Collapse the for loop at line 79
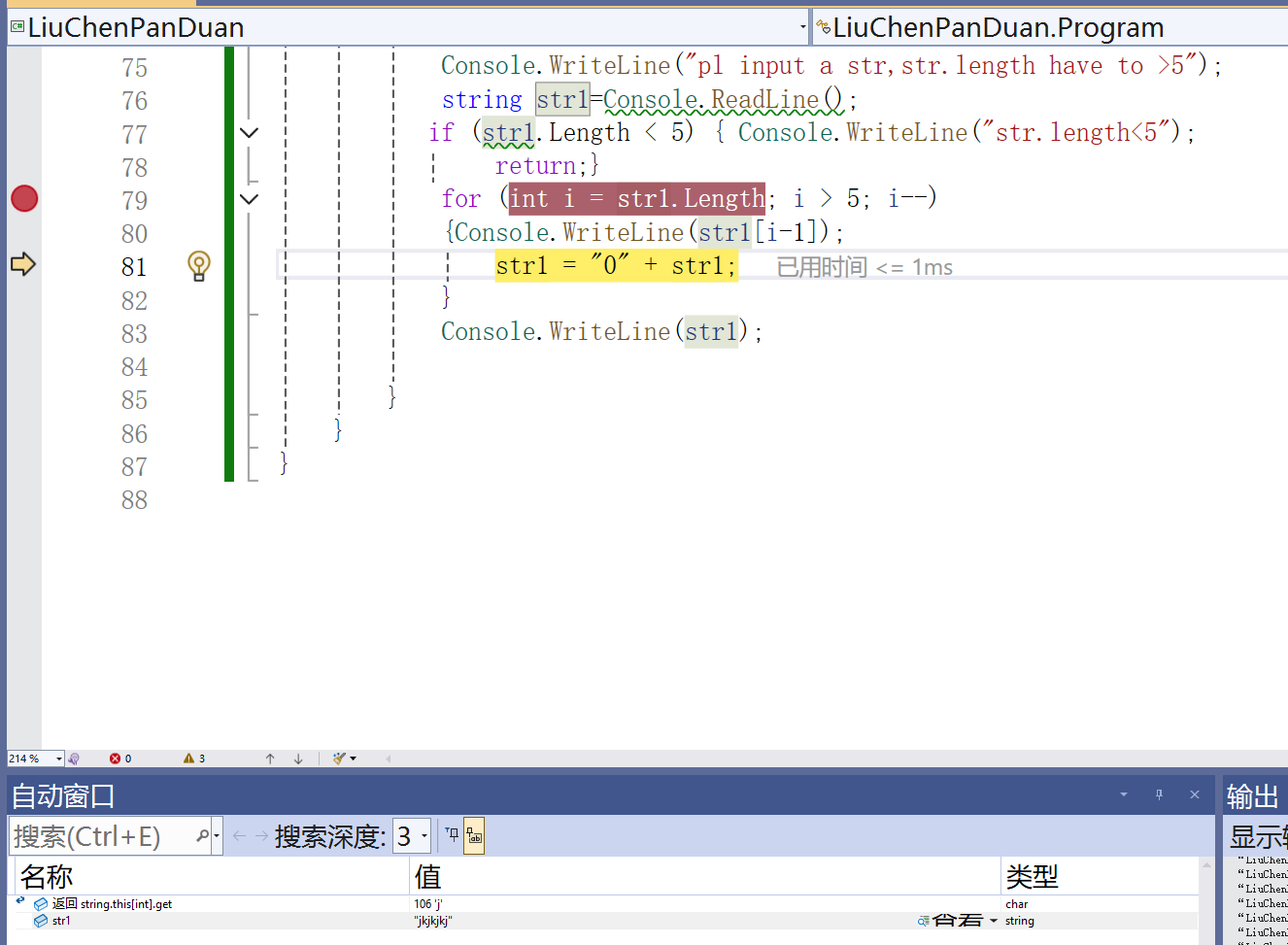The width and height of the screenshot is (1288, 945). (250, 199)
